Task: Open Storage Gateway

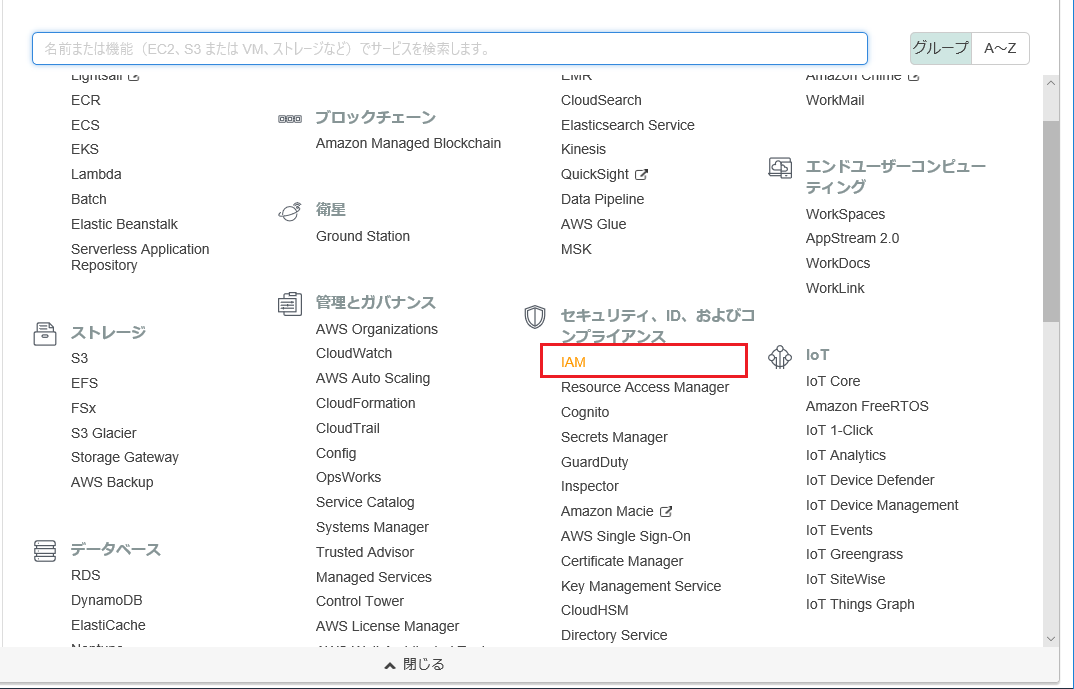Action: (x=125, y=458)
